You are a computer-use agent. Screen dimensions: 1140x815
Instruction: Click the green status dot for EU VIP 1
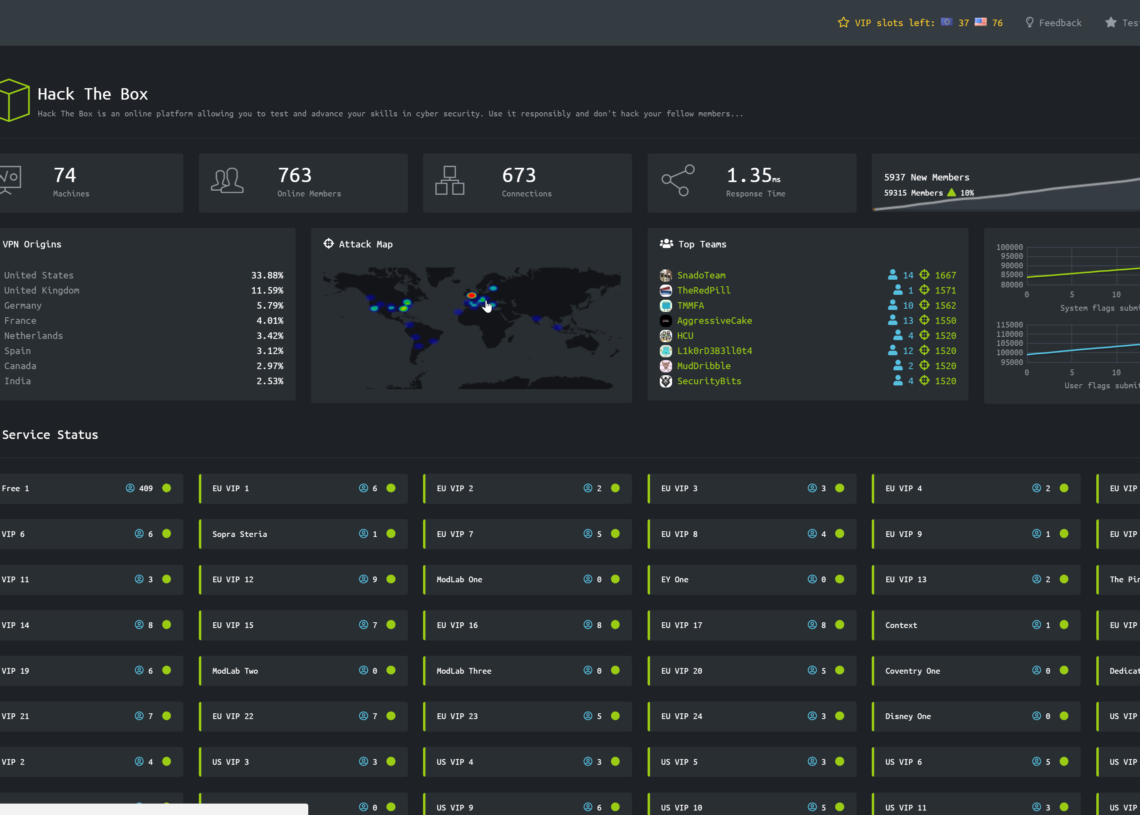pos(391,489)
